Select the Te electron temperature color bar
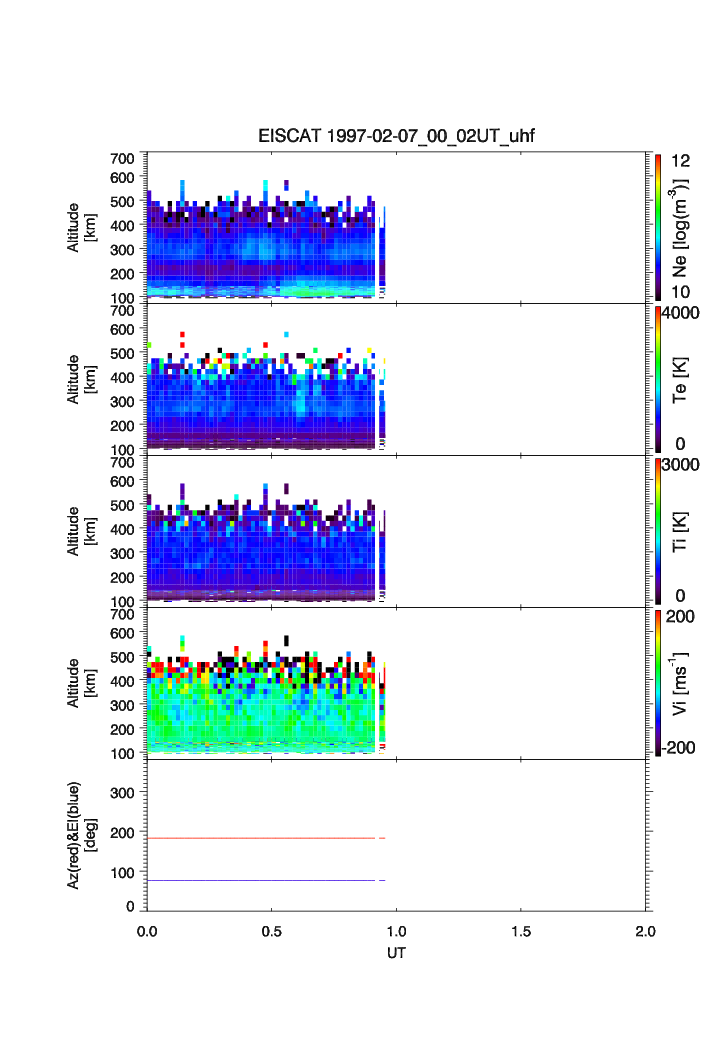 click(x=658, y=379)
